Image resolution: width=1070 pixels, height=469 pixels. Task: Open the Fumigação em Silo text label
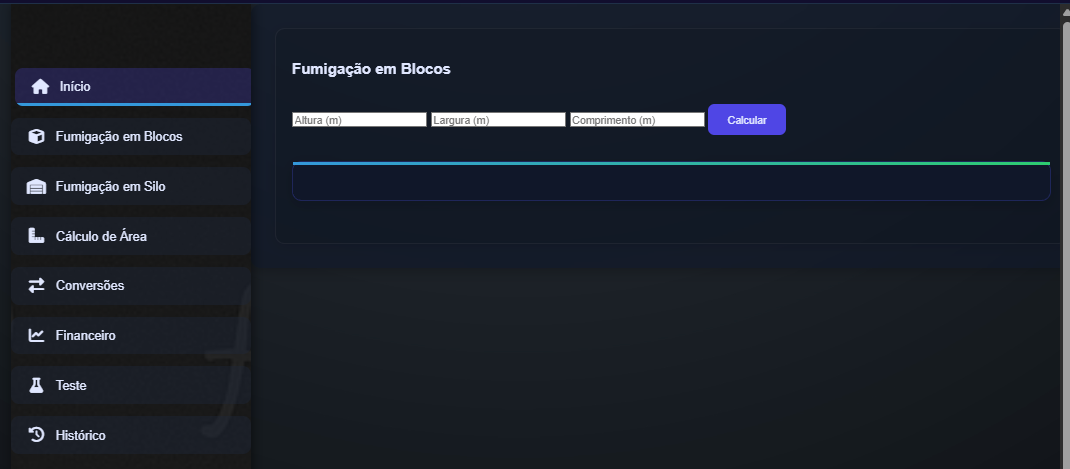[x=110, y=187]
